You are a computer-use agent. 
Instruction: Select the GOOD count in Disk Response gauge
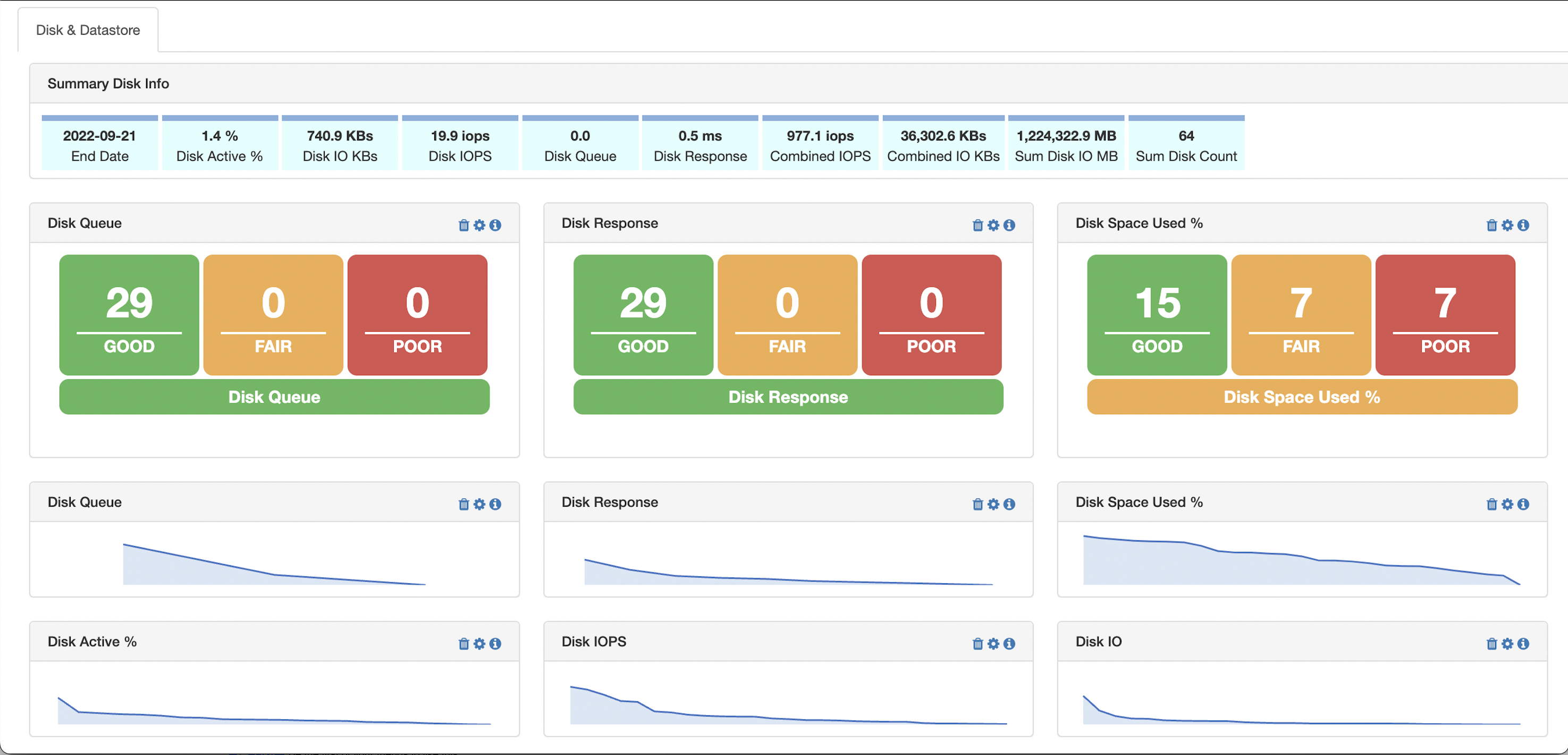tap(643, 314)
